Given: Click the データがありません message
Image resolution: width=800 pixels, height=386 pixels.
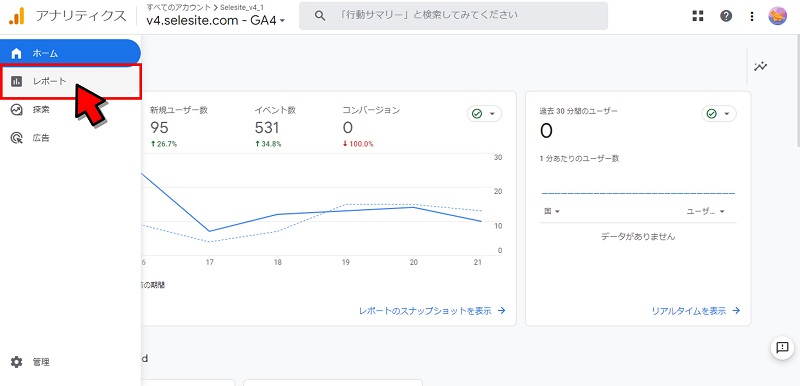Looking at the screenshot, I should (x=638, y=237).
